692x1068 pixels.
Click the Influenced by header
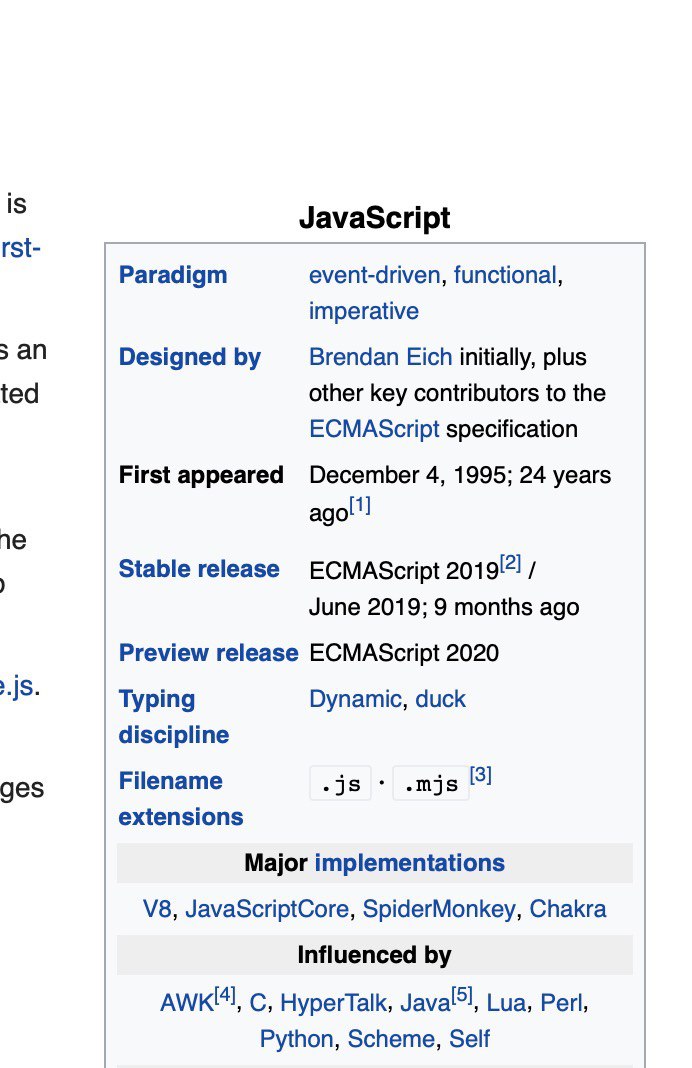click(375, 955)
